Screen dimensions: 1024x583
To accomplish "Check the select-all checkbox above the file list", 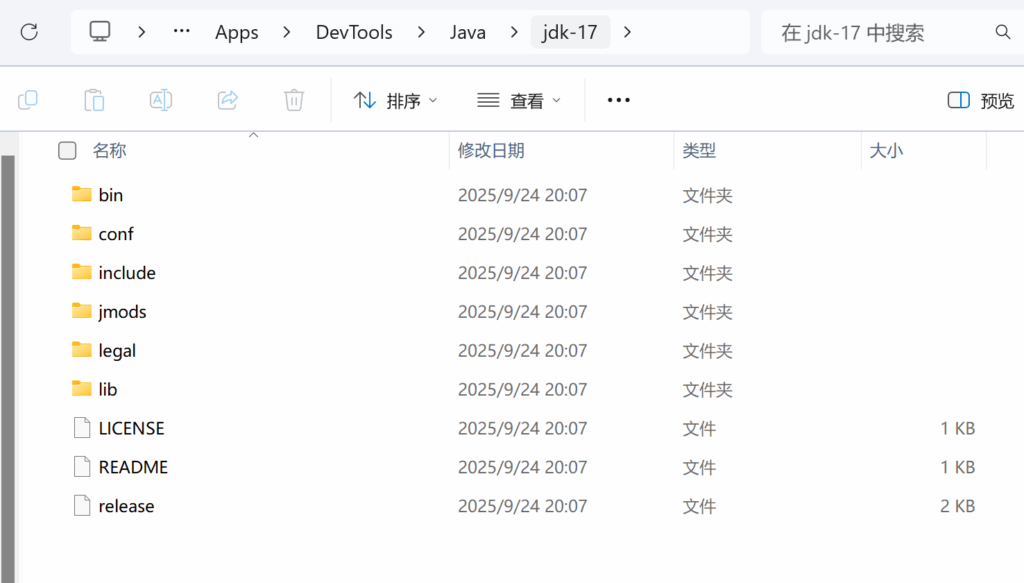I will pos(66,150).
